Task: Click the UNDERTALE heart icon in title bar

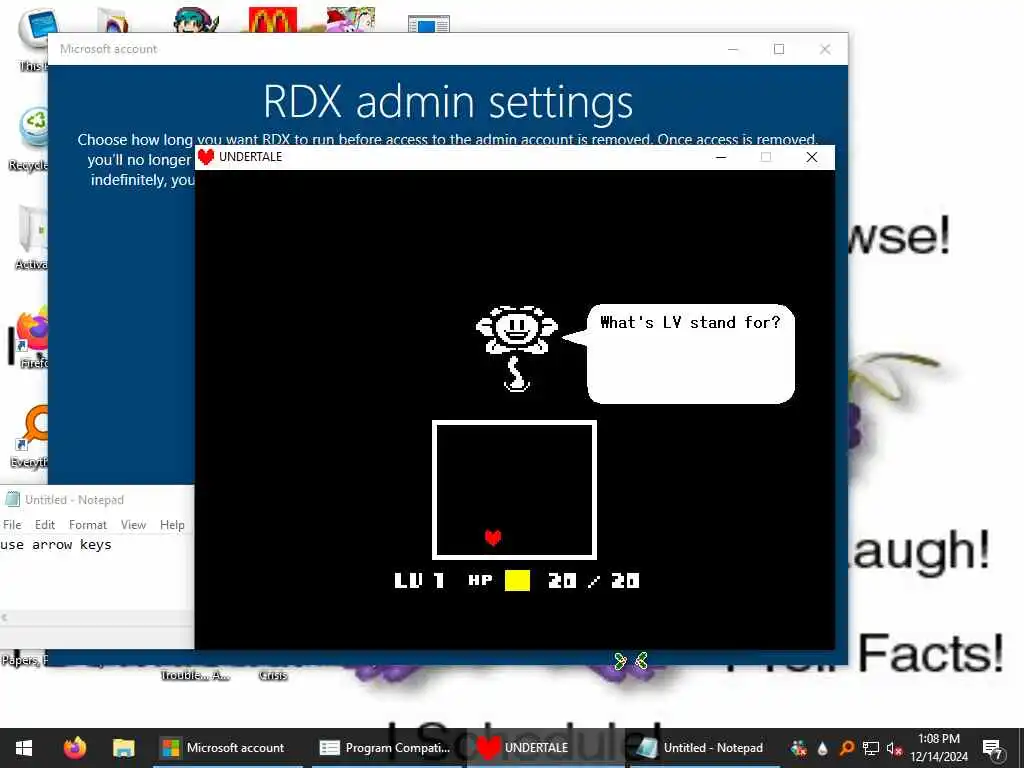Action: coord(206,157)
